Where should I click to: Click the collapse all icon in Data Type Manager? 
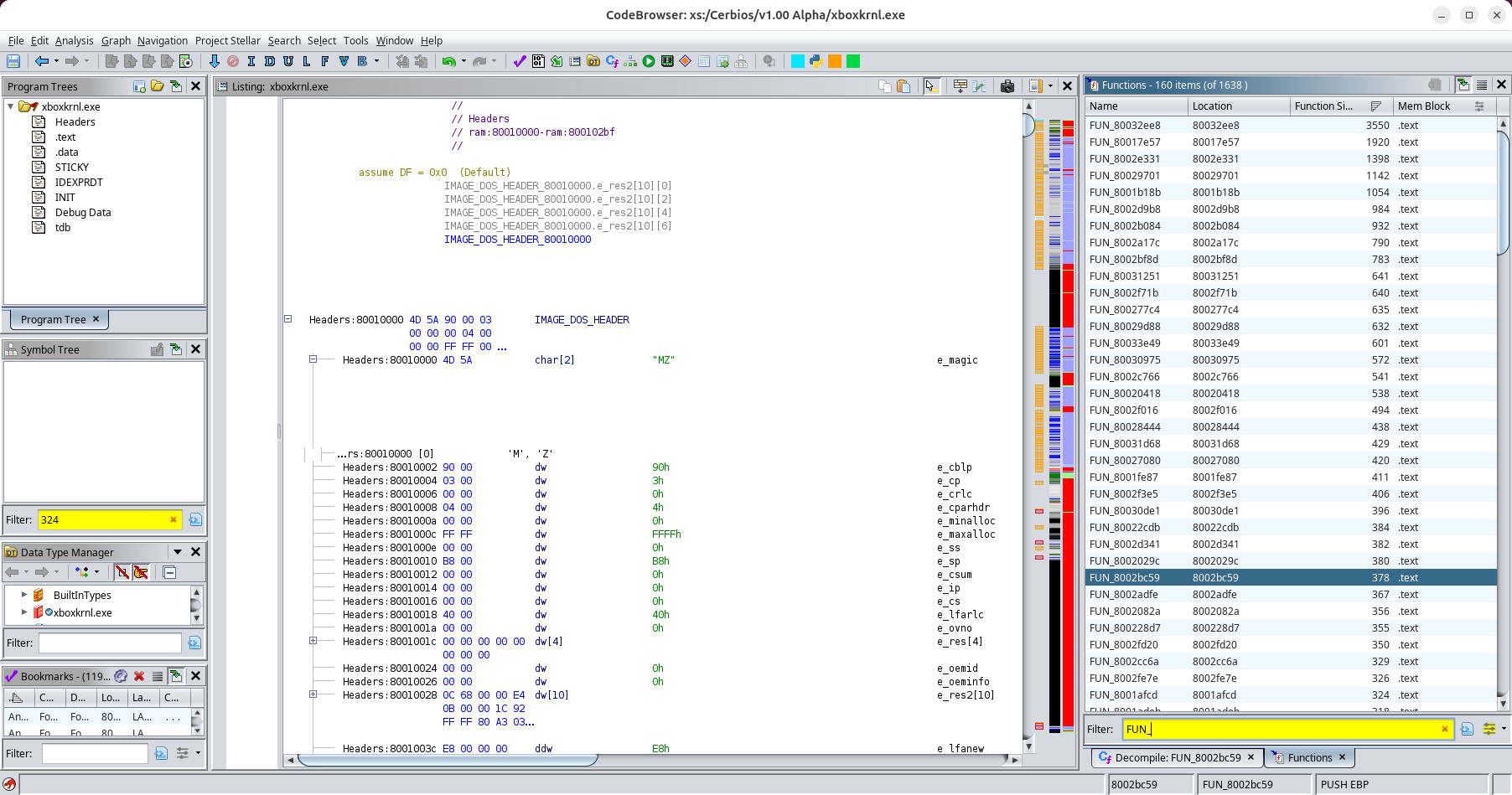pyautogui.click(x=169, y=572)
